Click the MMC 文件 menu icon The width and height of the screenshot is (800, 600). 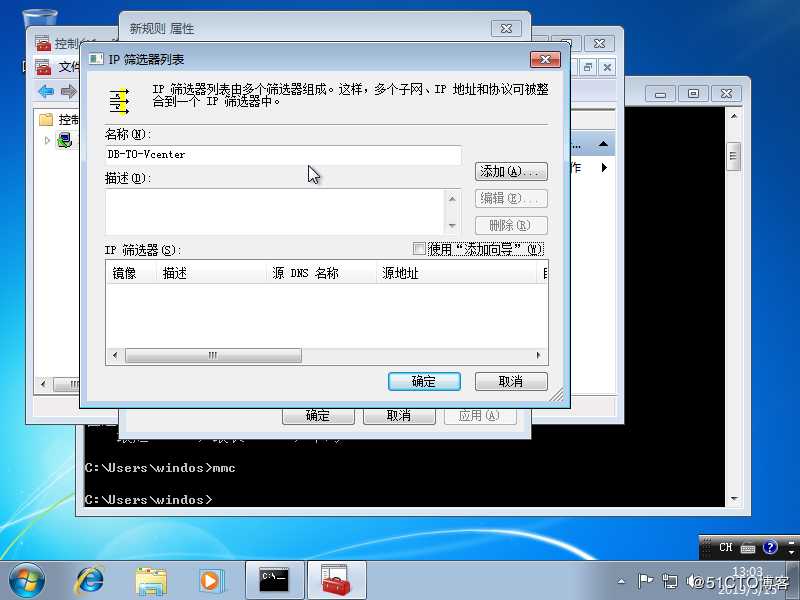pos(43,67)
